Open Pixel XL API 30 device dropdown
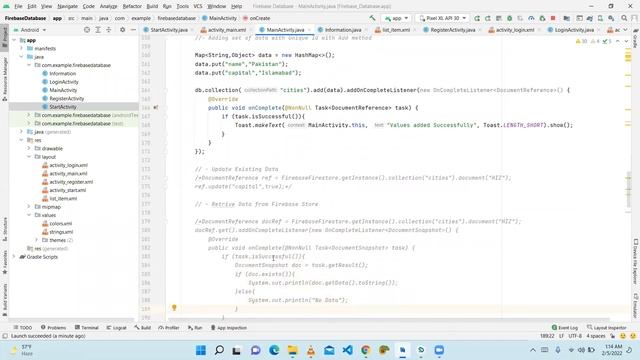Viewport: 640px width, 360px height. 442,18
